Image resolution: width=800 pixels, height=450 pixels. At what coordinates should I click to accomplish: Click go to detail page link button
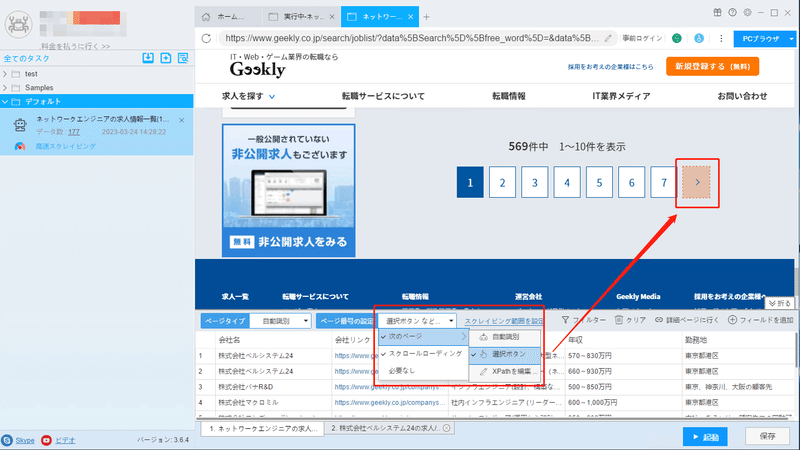(687, 320)
